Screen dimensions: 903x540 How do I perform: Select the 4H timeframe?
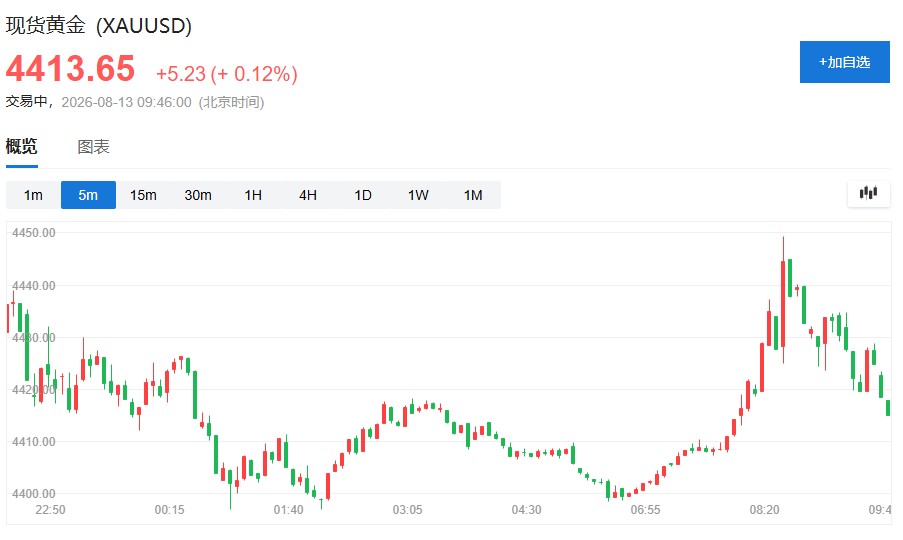[308, 195]
